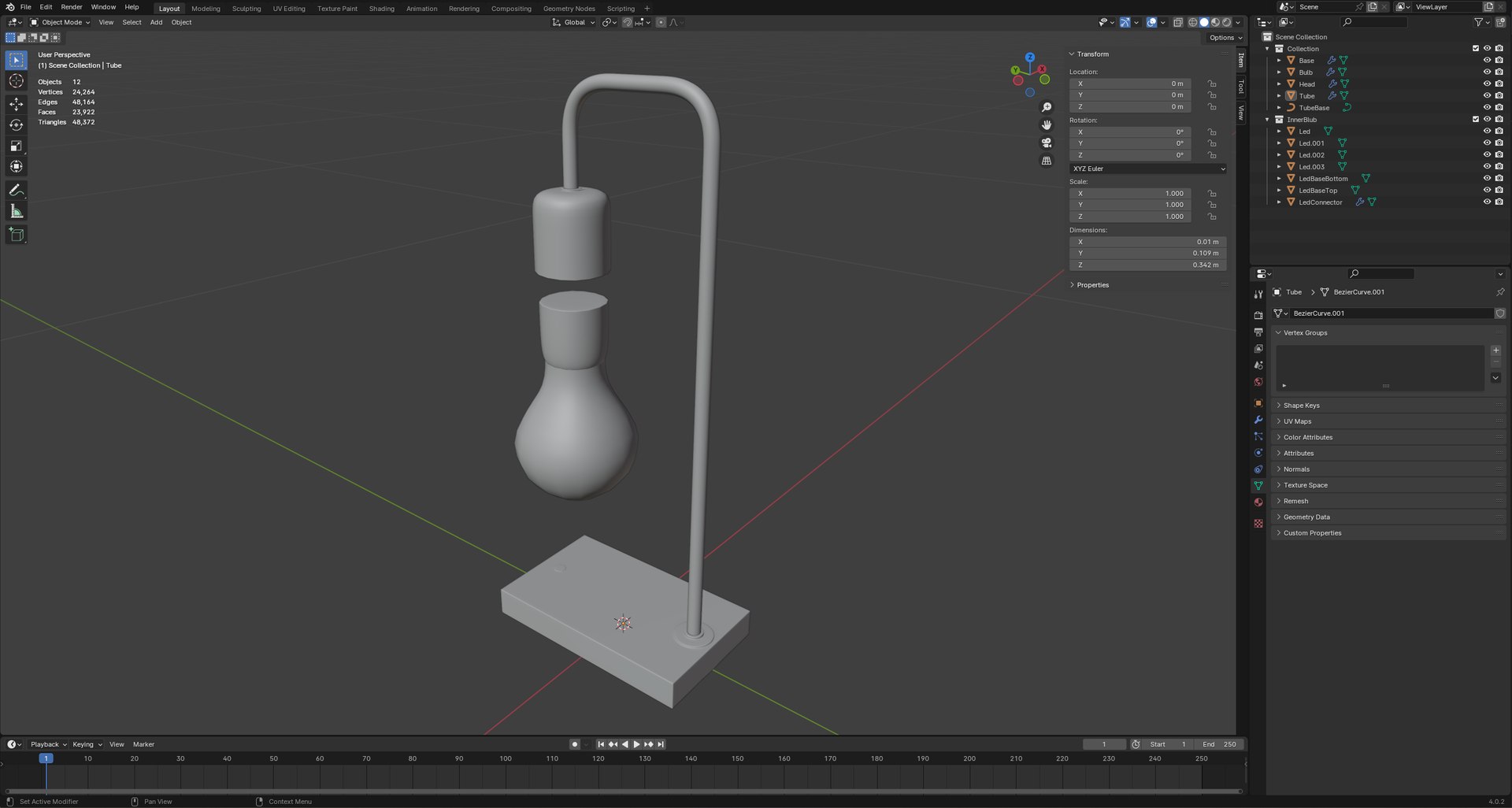The width and height of the screenshot is (1512, 808).
Task: Select the Add Cube tool
Action: pos(16,235)
